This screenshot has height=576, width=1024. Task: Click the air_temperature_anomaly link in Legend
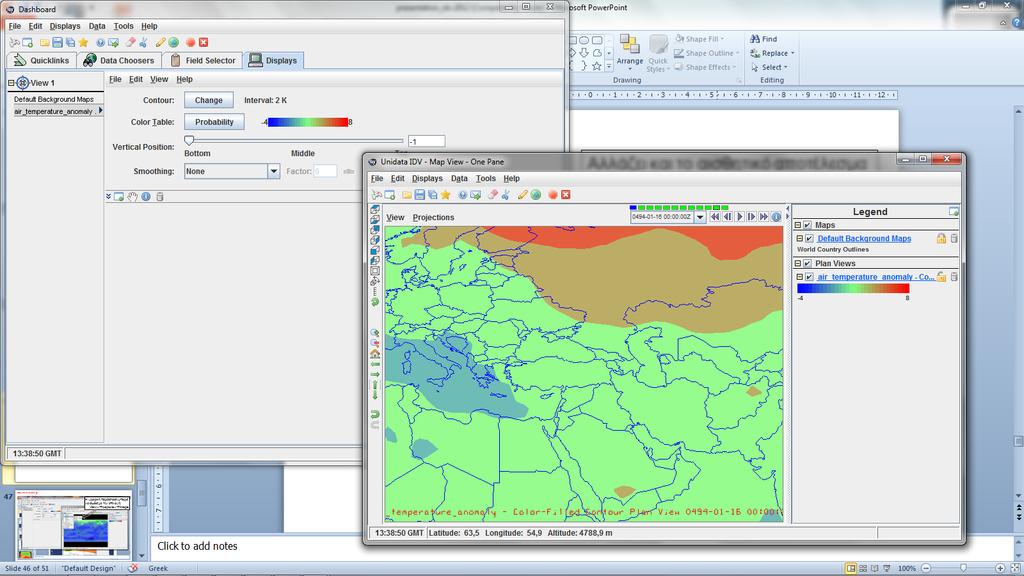coord(876,277)
